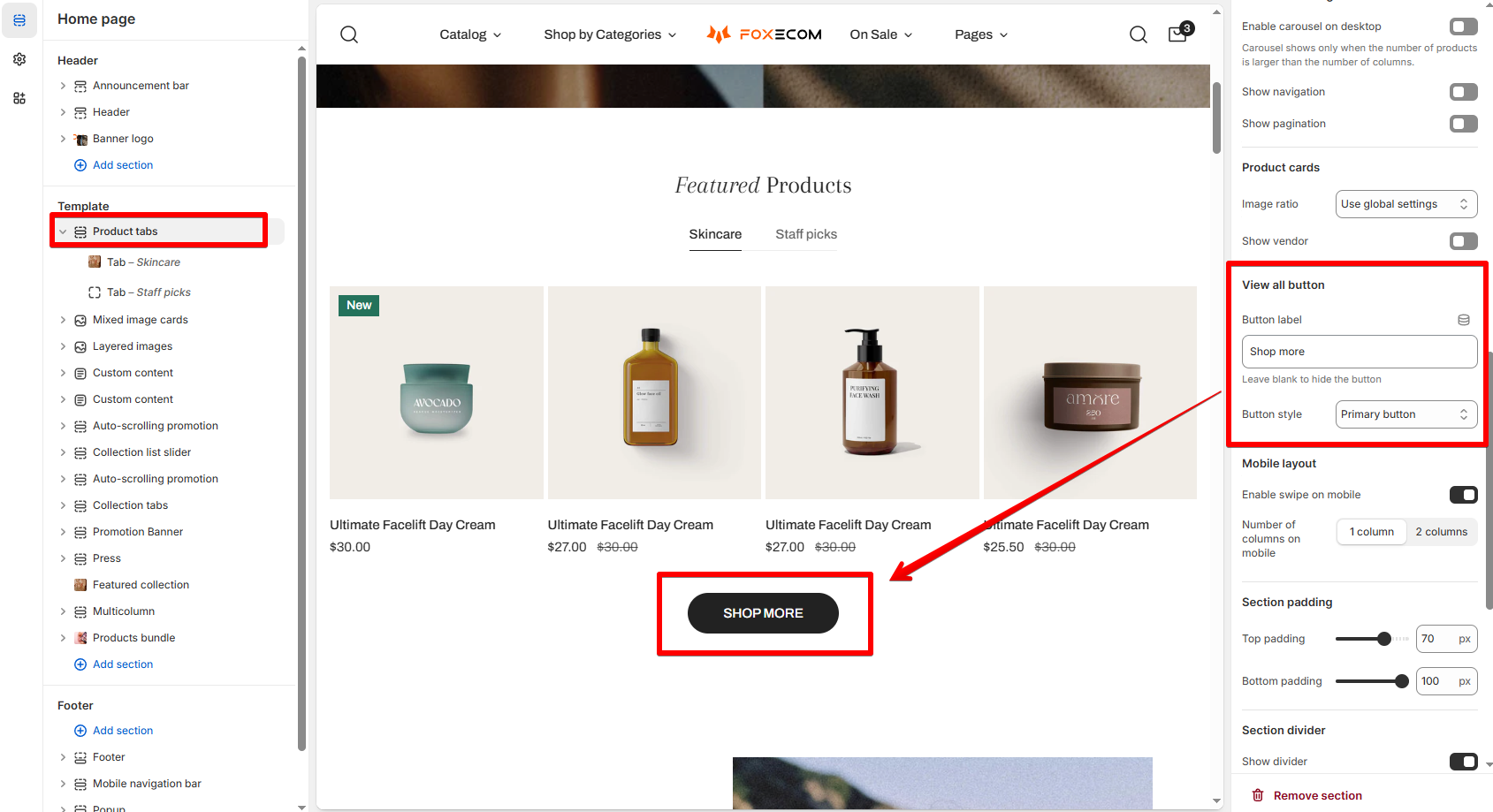Toggle Enable carousel on desktop
This screenshot has height=812, width=1493.
1463,27
